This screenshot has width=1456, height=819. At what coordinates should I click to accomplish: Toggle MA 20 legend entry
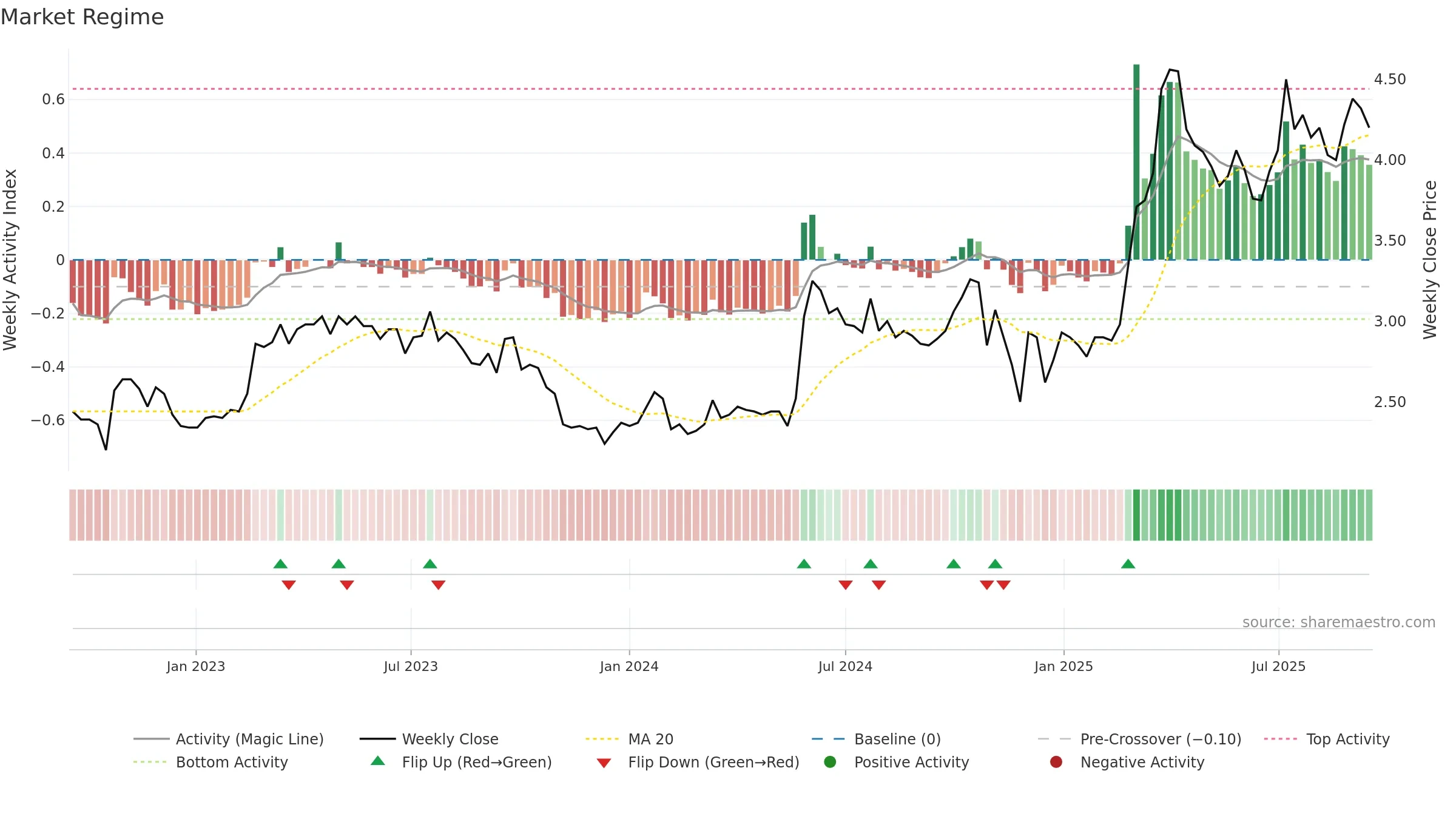click(x=629, y=739)
